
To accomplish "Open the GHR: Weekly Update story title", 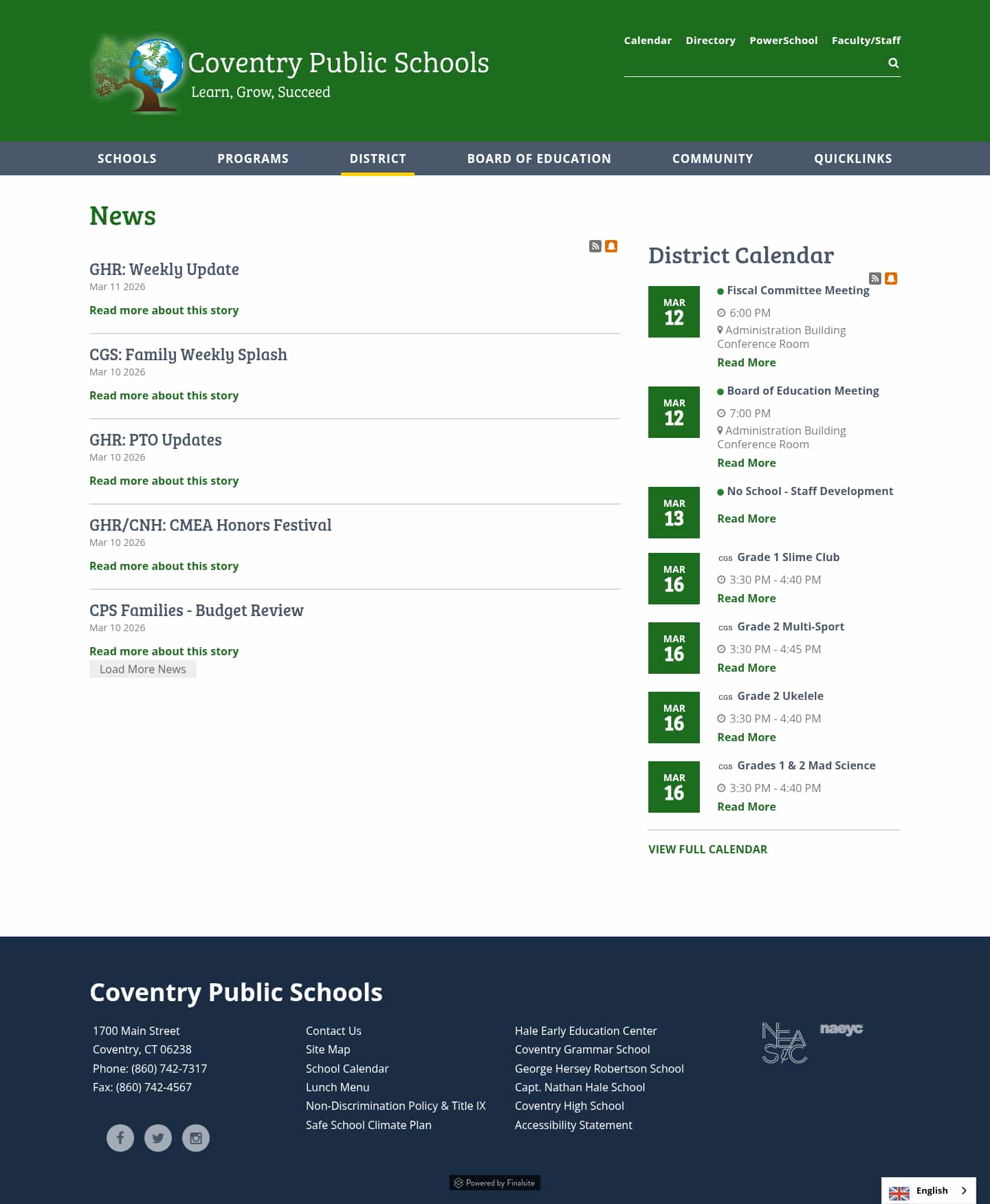I will (x=164, y=270).
